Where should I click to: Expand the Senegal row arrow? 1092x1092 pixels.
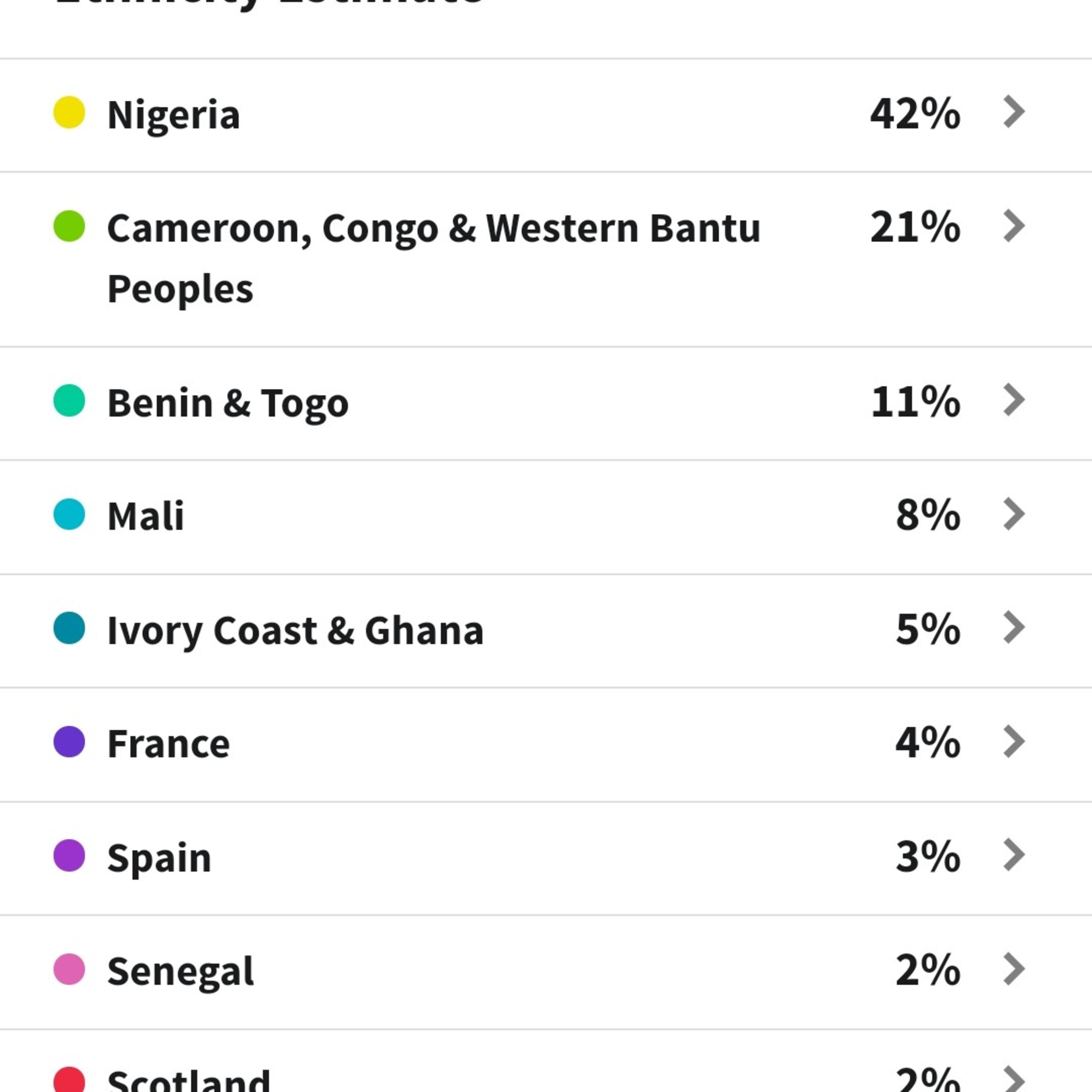[1014, 969]
